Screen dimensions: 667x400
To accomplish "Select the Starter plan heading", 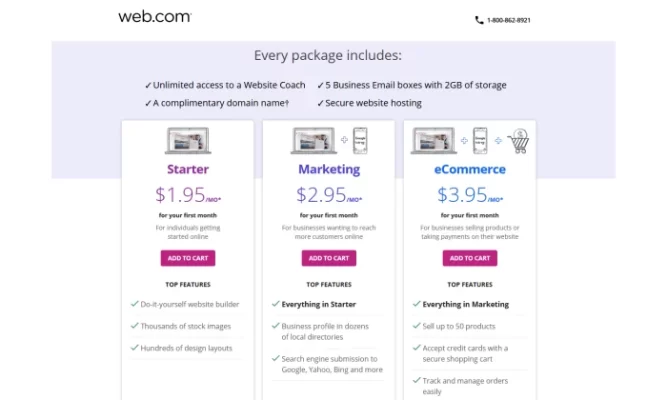I will pos(188,169).
